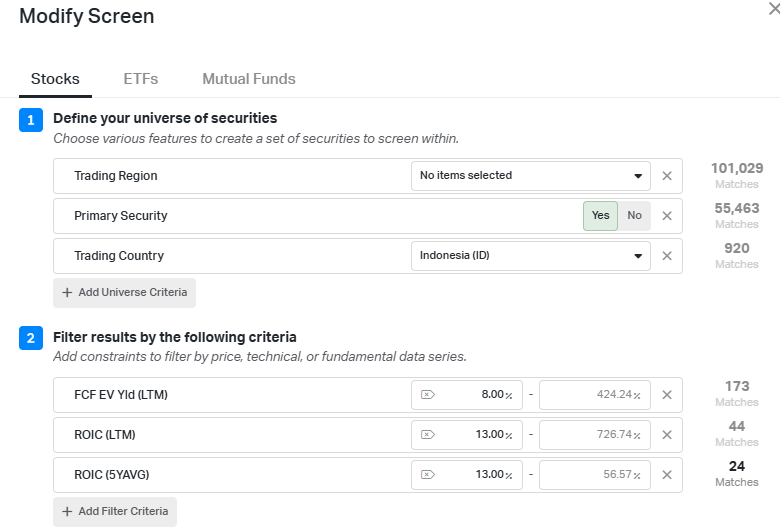Click Add Filter Criteria button
Screen dimensions: 780x532
tap(115, 512)
